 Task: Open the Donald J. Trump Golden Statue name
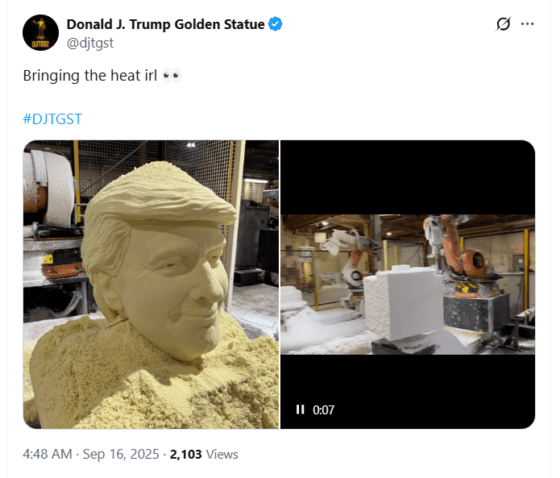point(166,24)
